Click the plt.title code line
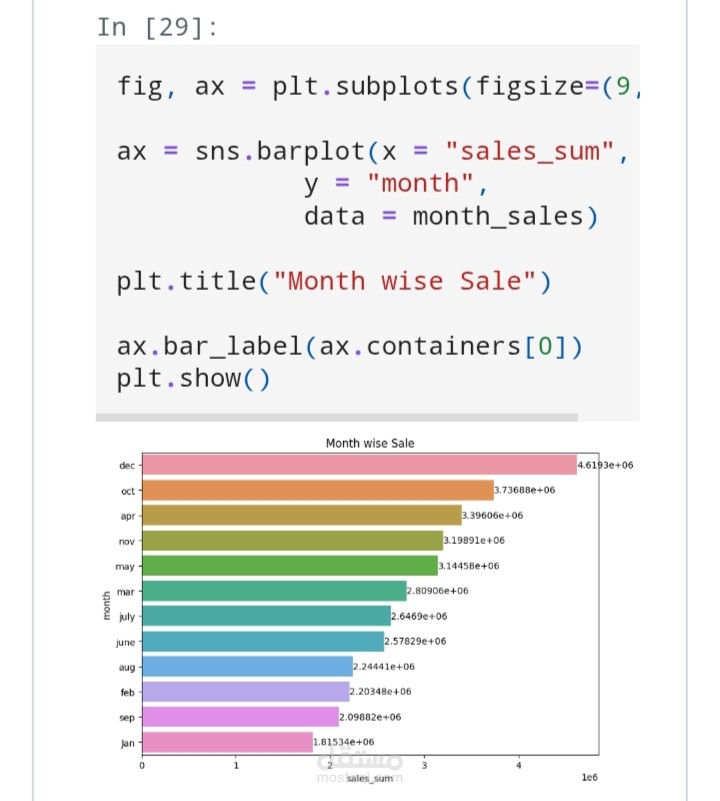Screen dimensions: 720x801 pos(334,281)
